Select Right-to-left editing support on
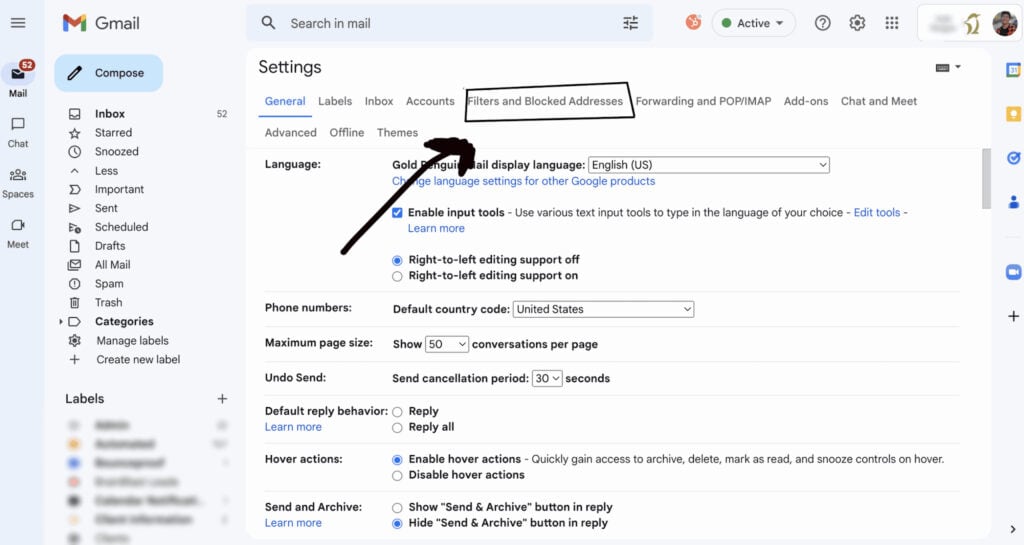 pos(398,276)
